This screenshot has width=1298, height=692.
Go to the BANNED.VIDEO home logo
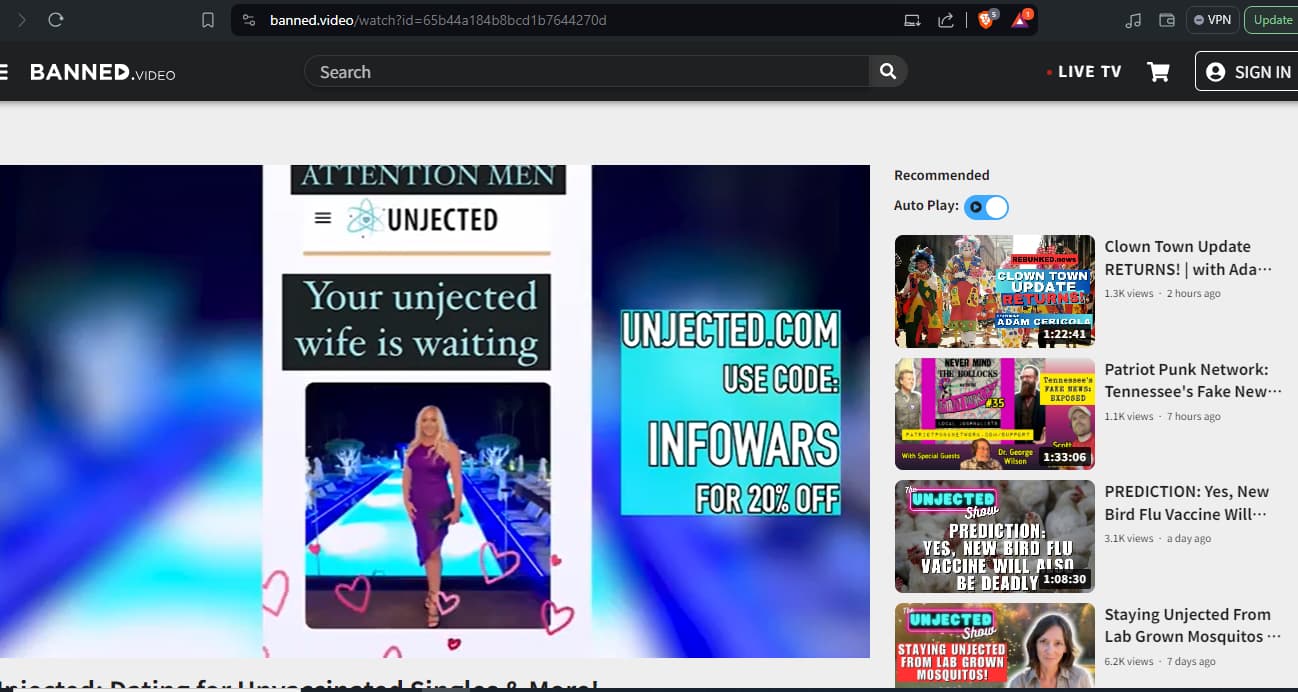[103, 72]
